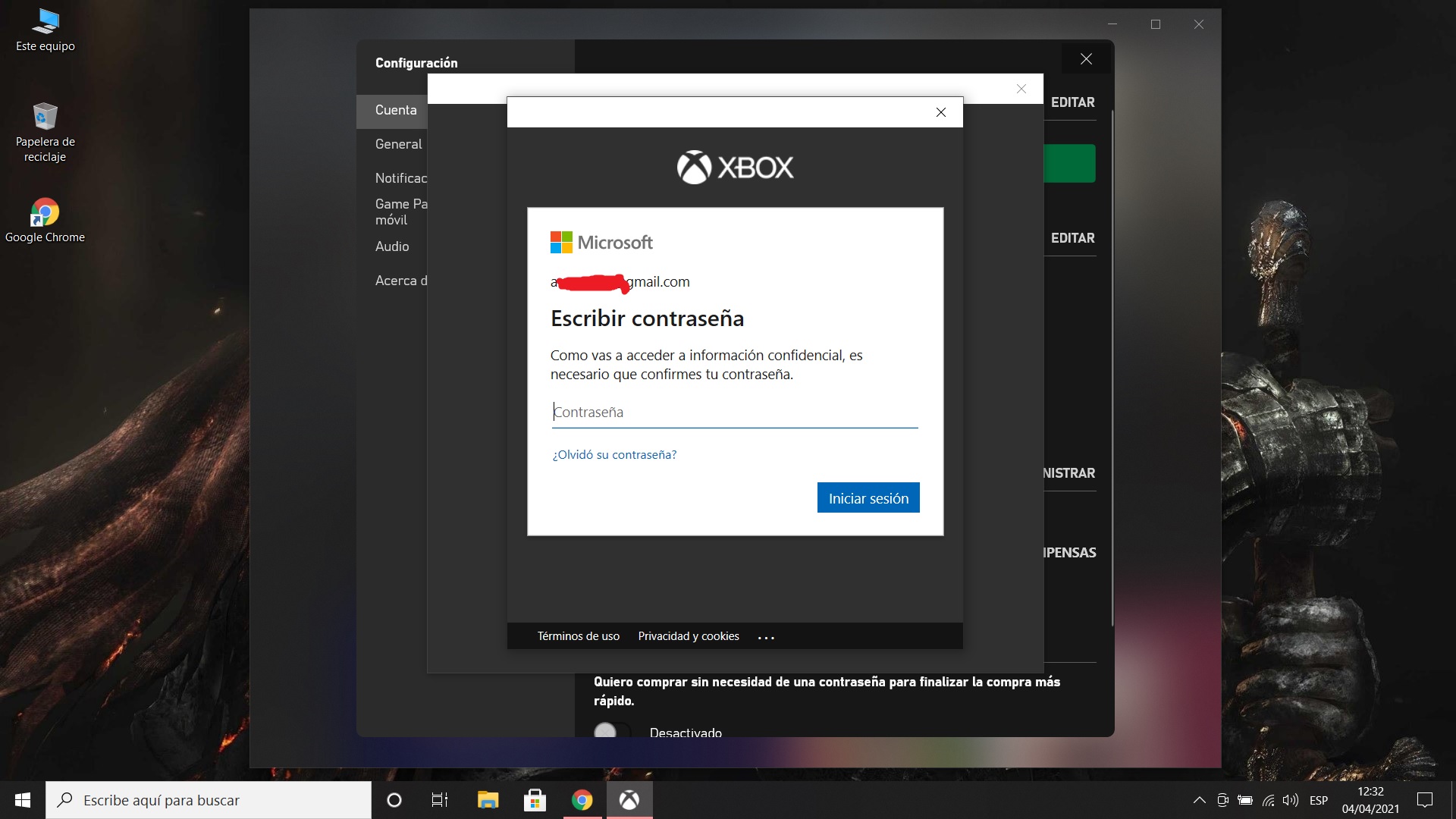Close the Xbox sign-in dialog
This screenshot has width=1456, height=819.
click(x=941, y=112)
